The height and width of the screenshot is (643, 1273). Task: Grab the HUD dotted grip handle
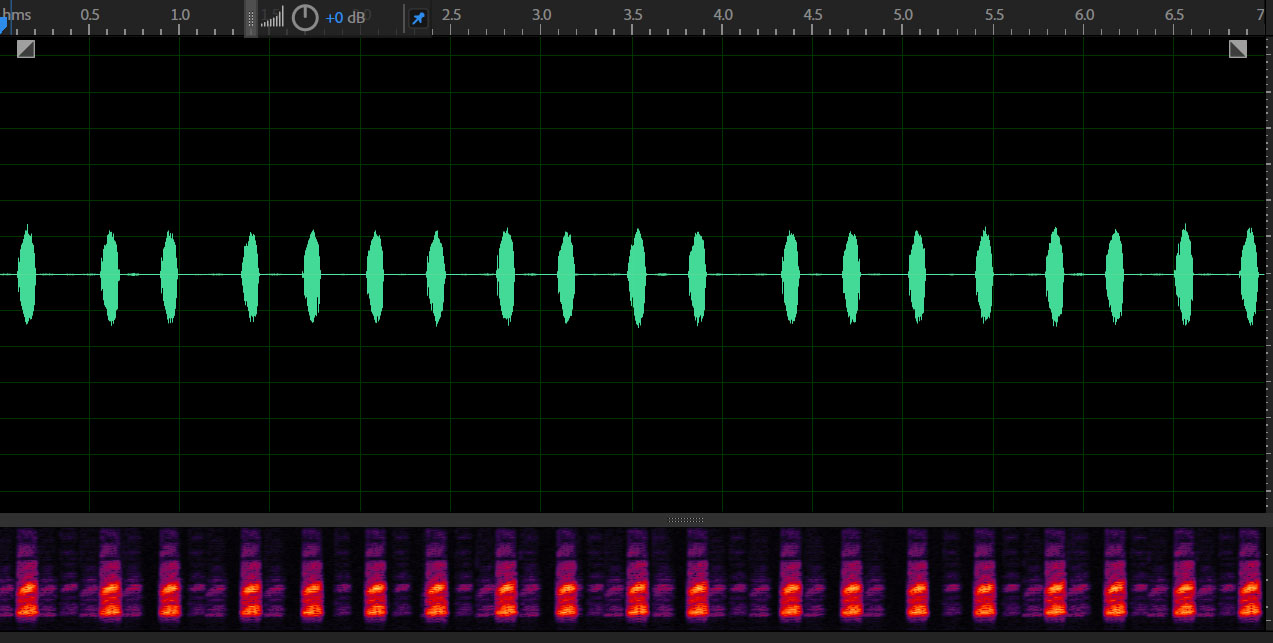coord(251,18)
